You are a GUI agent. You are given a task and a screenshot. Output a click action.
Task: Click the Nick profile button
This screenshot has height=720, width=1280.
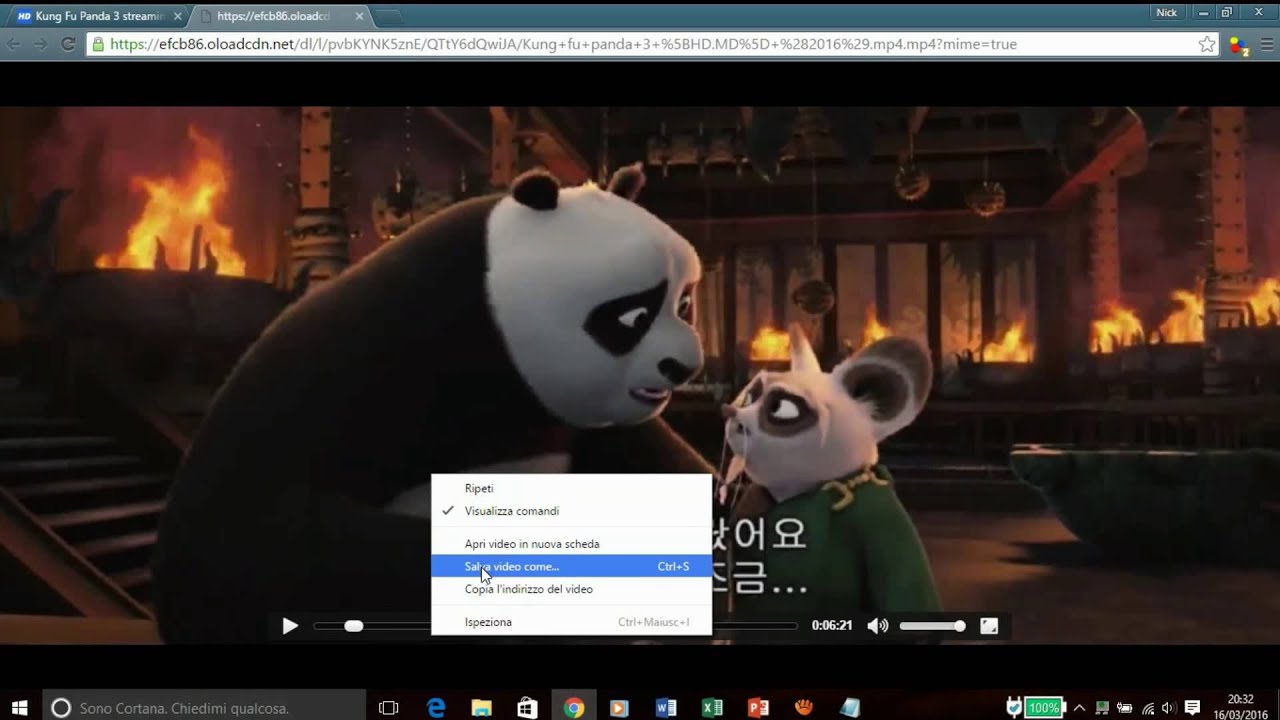tap(1166, 12)
